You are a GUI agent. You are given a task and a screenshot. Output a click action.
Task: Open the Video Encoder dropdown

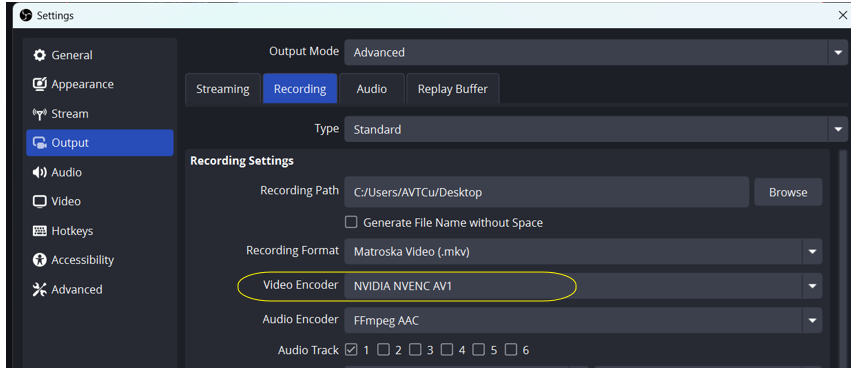pyautogui.click(x=583, y=286)
